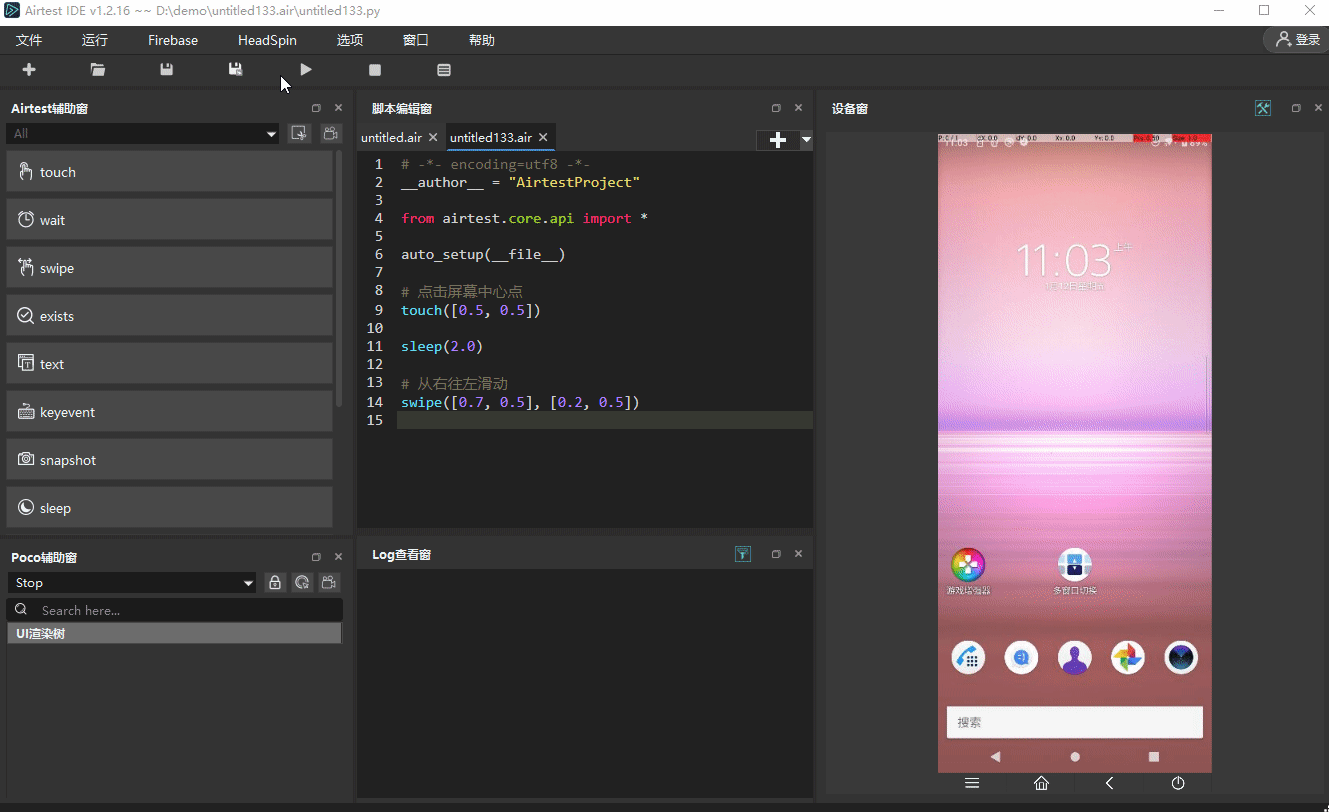Click the New file plus icon
Screen dimensions: 1329x812
[x=29, y=70]
